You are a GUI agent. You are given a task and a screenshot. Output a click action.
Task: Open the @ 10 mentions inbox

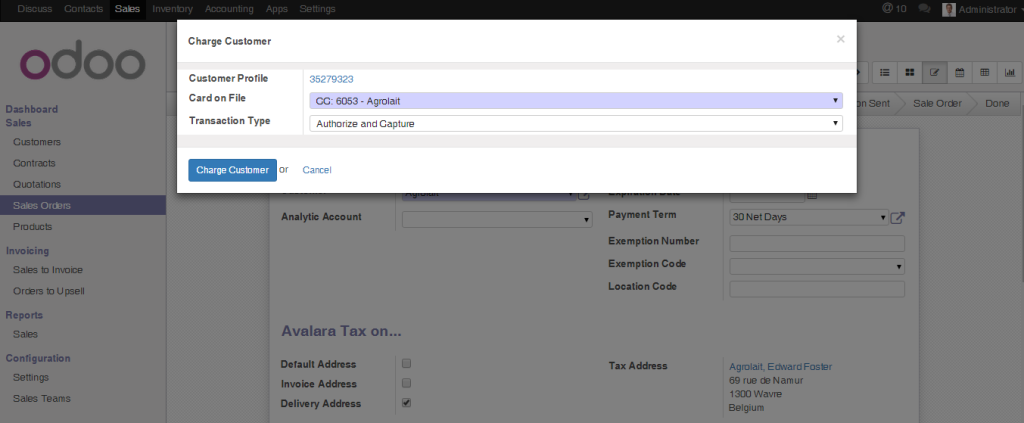894,8
